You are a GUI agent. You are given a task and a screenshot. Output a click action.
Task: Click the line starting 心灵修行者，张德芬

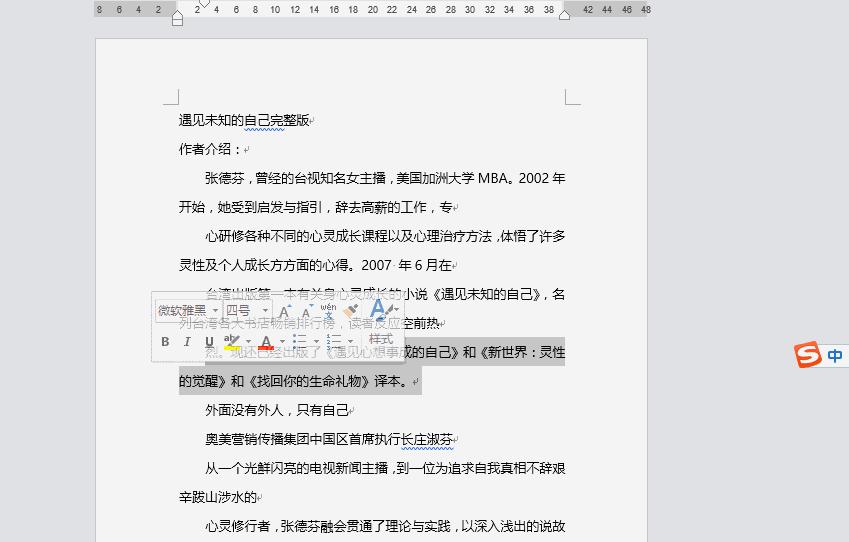tap(385, 526)
